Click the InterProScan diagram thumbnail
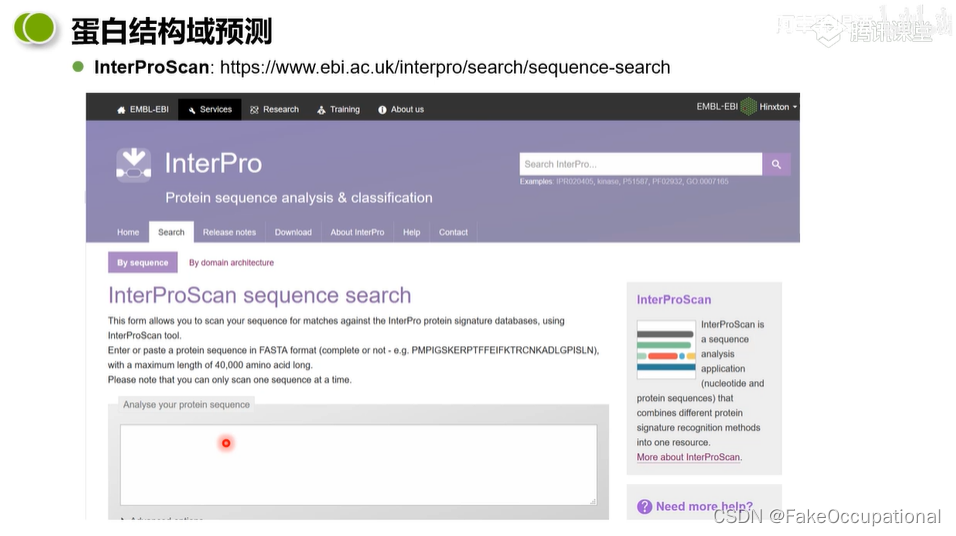Screen dimensions: 956x536 tap(666, 350)
